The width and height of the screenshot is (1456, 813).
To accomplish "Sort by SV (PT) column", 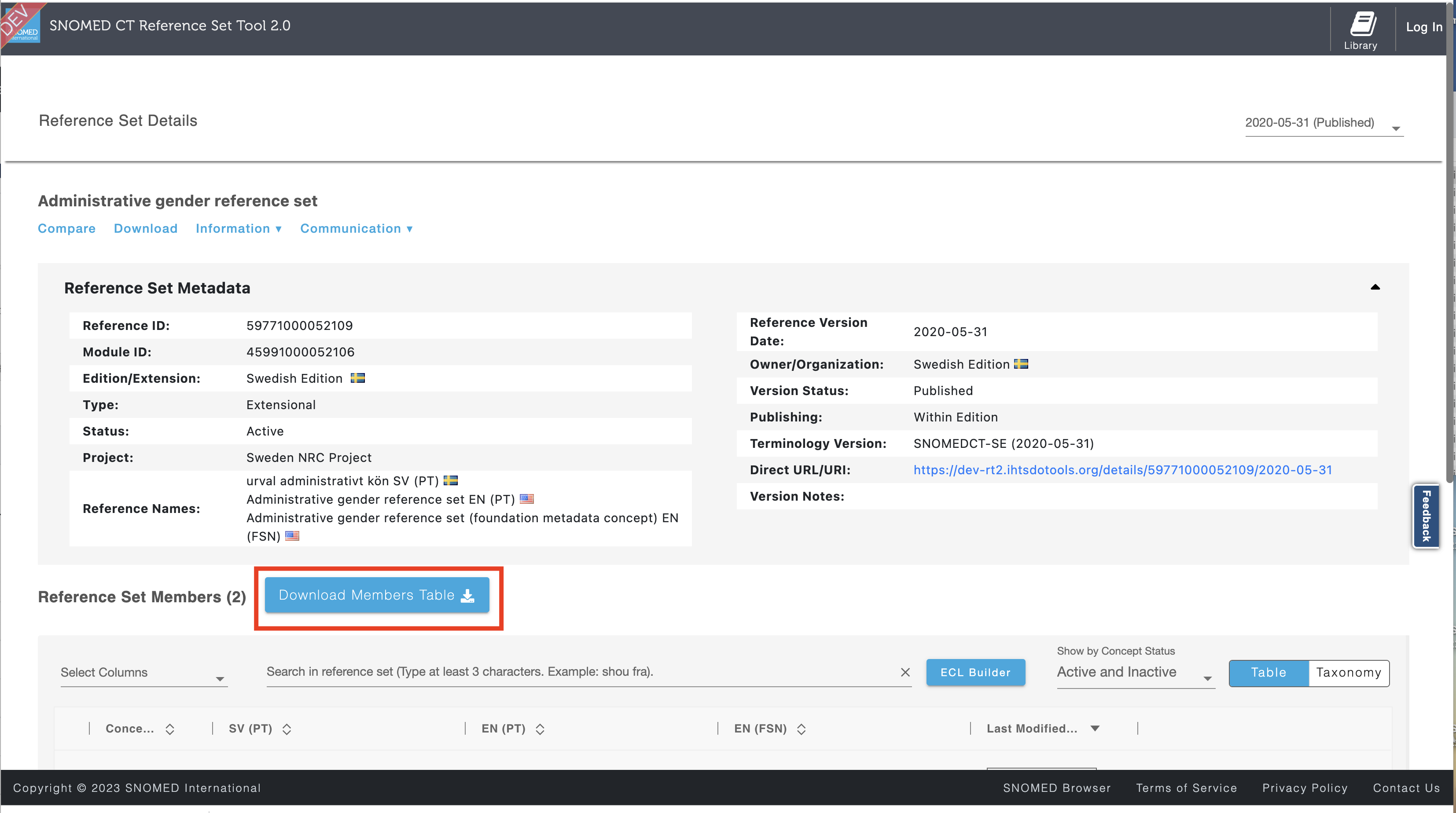I will point(287,729).
